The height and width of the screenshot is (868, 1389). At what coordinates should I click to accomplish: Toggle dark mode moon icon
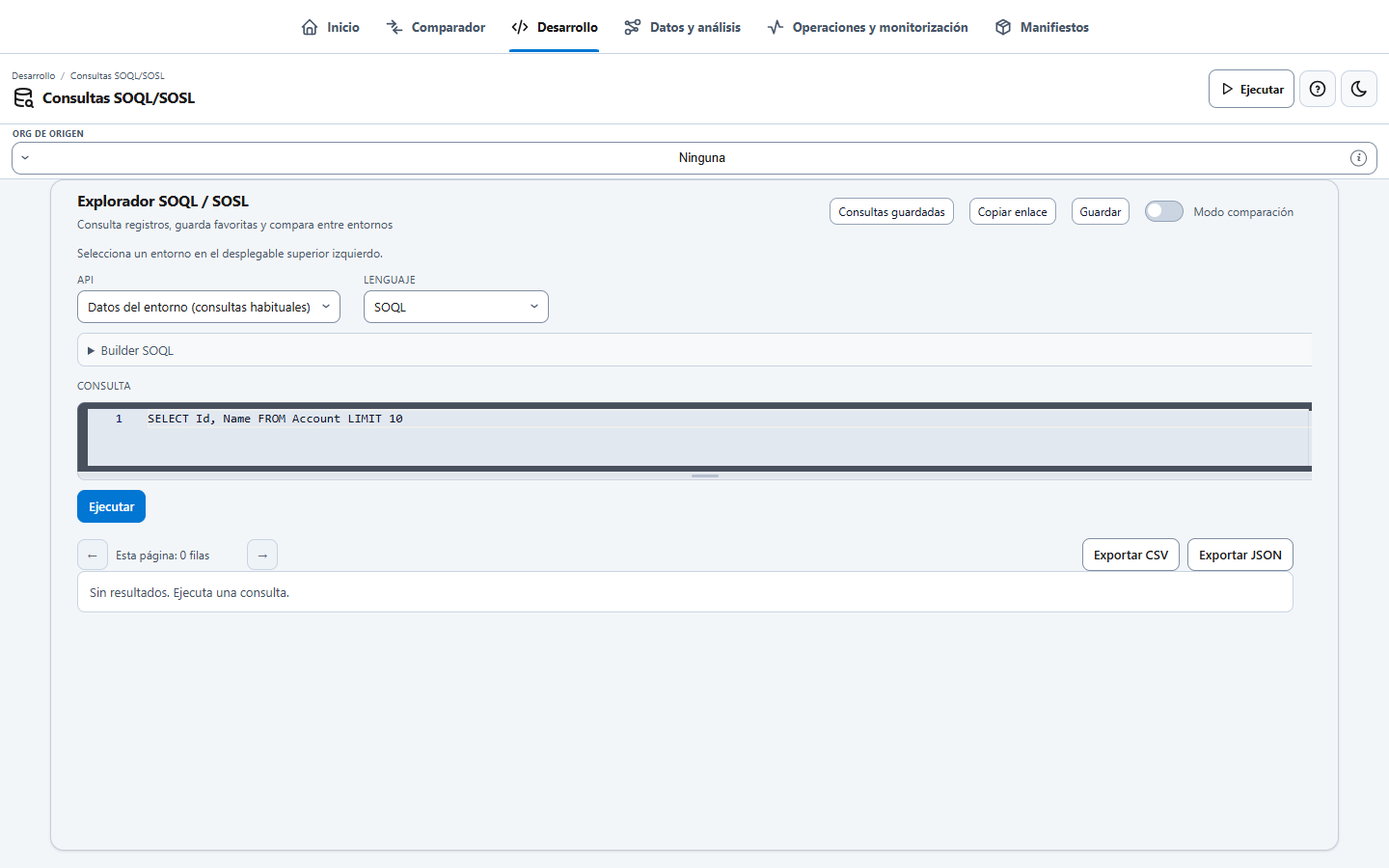(1359, 89)
